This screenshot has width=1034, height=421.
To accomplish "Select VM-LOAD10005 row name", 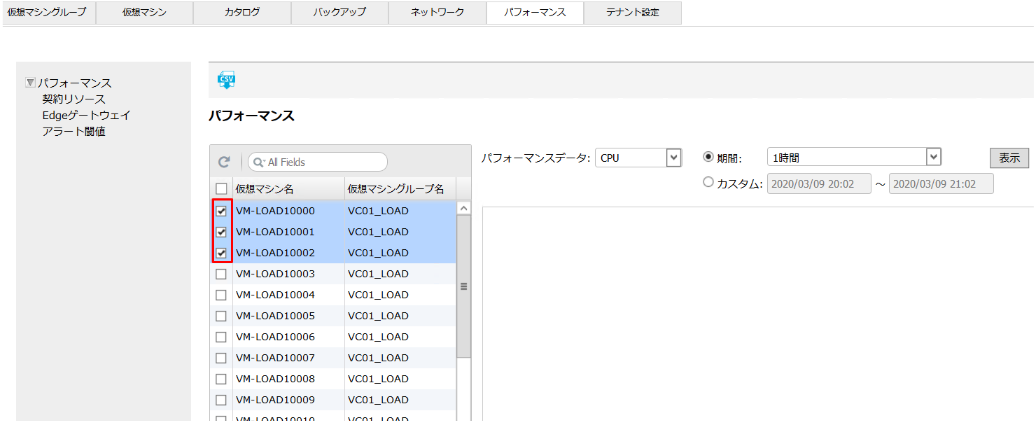I will 275,316.
